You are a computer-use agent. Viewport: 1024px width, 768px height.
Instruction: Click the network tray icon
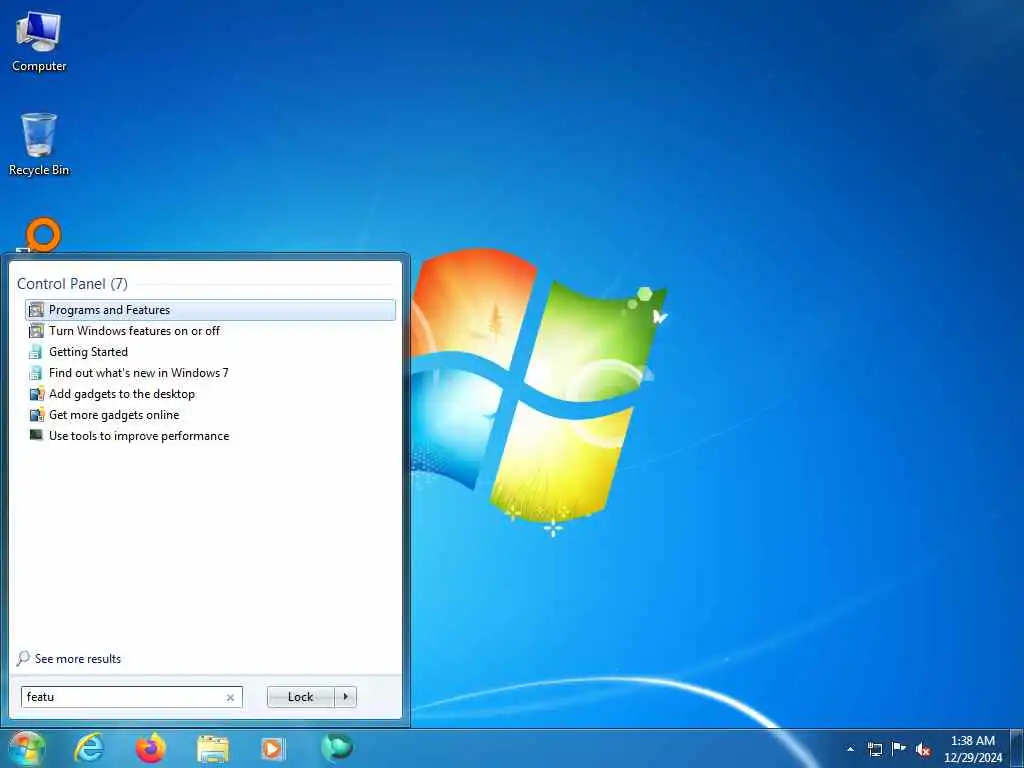point(875,749)
